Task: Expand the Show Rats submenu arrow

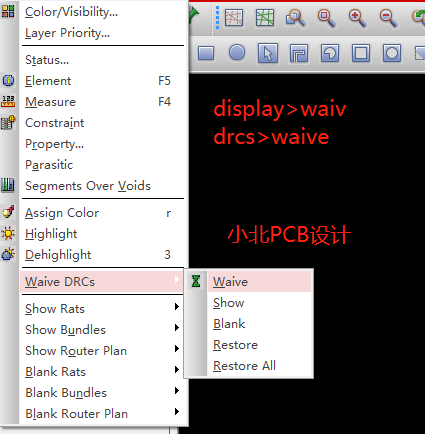Action: tap(177, 307)
